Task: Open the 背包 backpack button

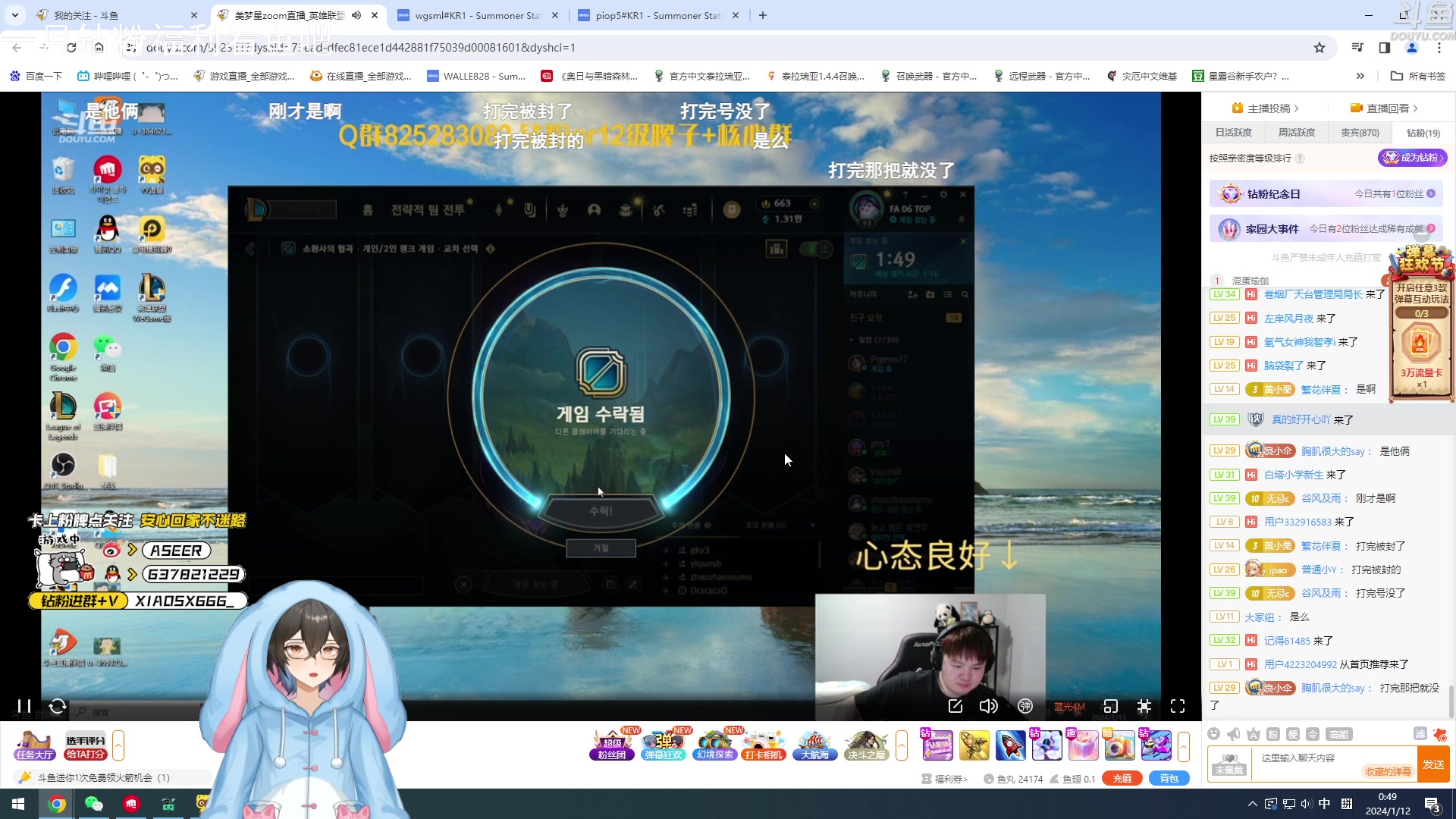Action: click(x=1169, y=779)
